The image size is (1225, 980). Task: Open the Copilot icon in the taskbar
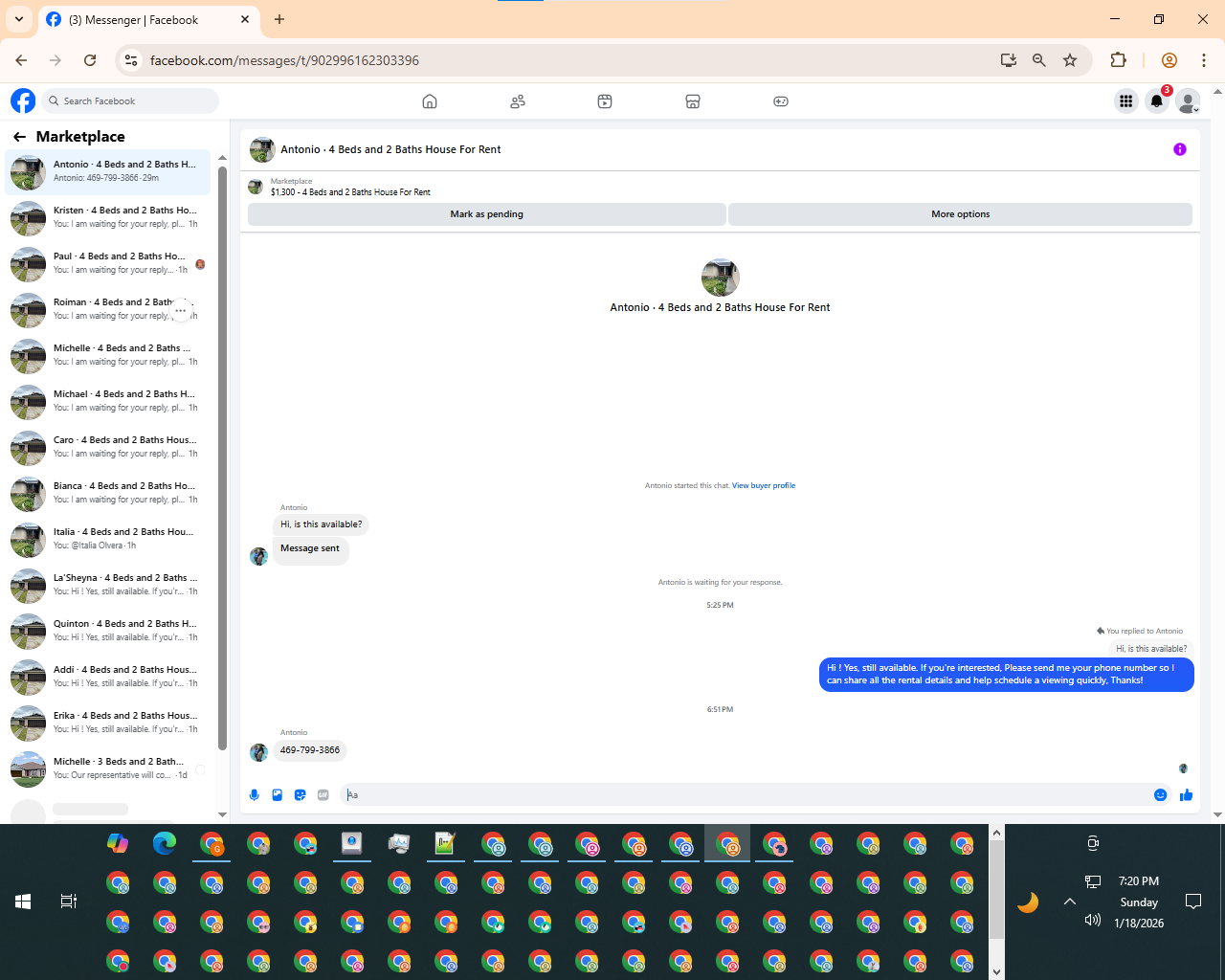[x=118, y=843]
